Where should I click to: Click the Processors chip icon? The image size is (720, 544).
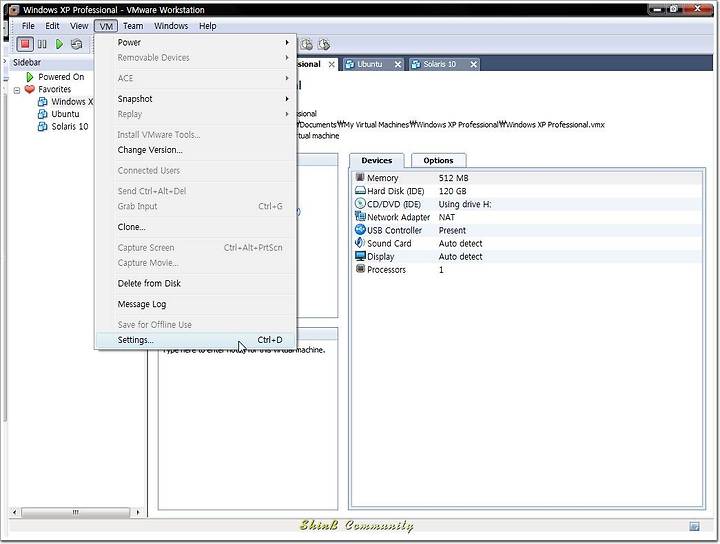coord(360,269)
